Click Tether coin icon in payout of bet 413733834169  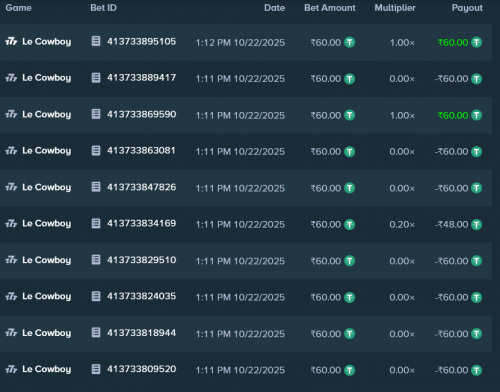[476, 225]
